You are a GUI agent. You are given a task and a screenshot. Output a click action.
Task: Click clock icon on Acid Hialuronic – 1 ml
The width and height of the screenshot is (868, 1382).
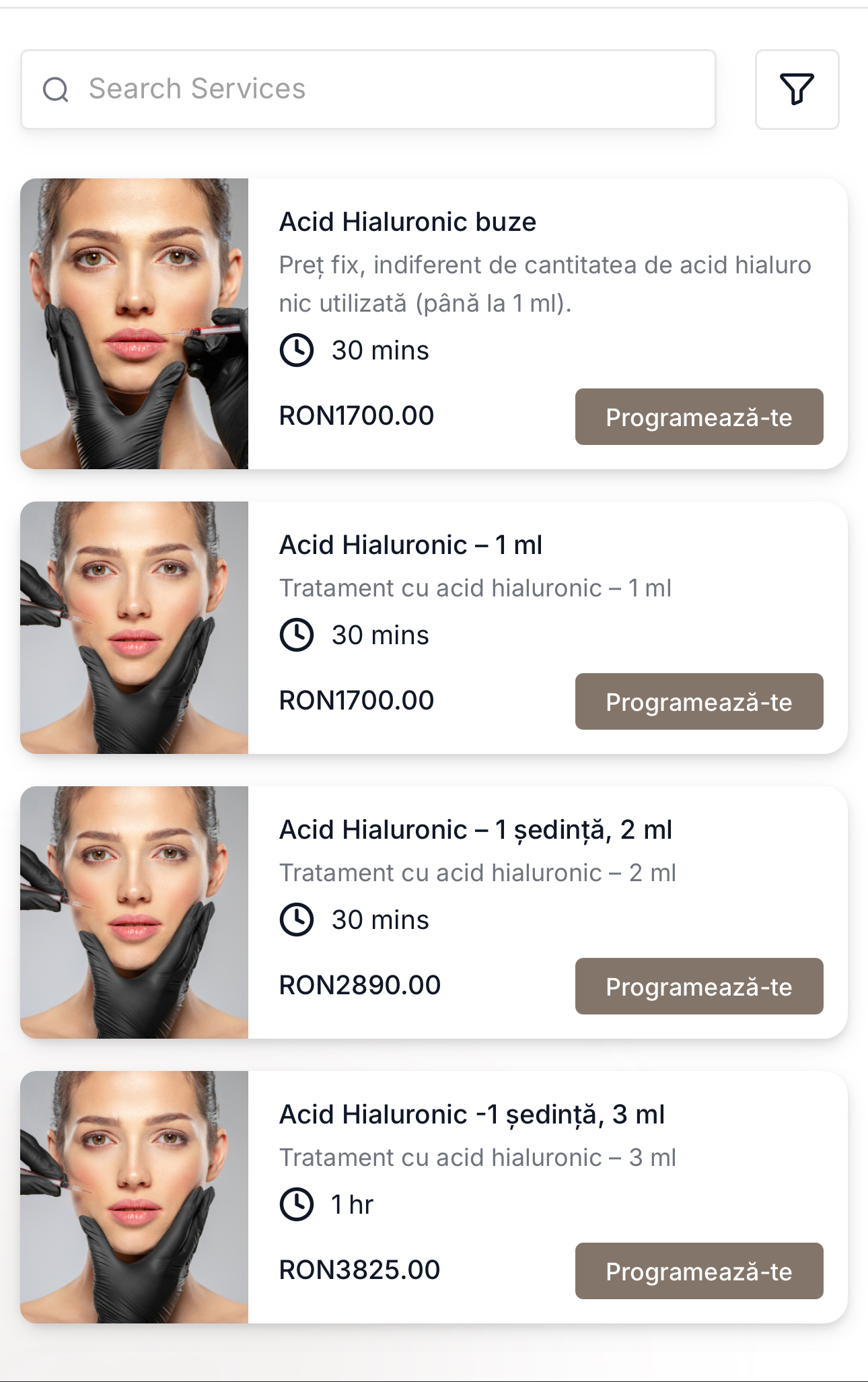pyautogui.click(x=297, y=635)
